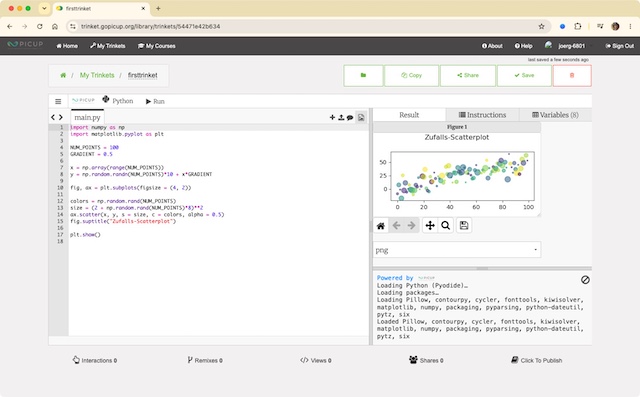Click the save figure floppy disk icon
The height and width of the screenshot is (397, 640).
point(464,226)
